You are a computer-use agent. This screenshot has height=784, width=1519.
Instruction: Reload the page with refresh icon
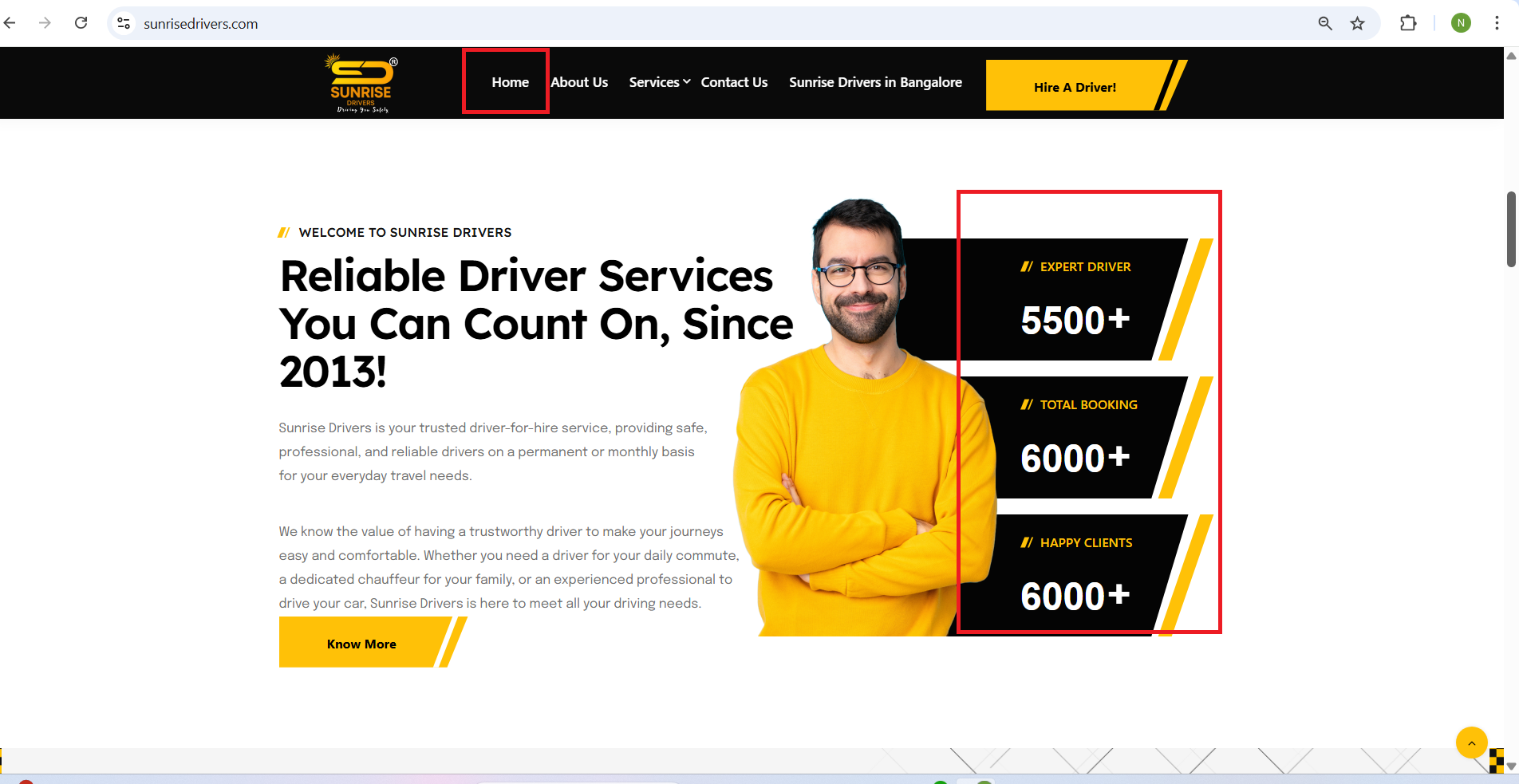81,23
